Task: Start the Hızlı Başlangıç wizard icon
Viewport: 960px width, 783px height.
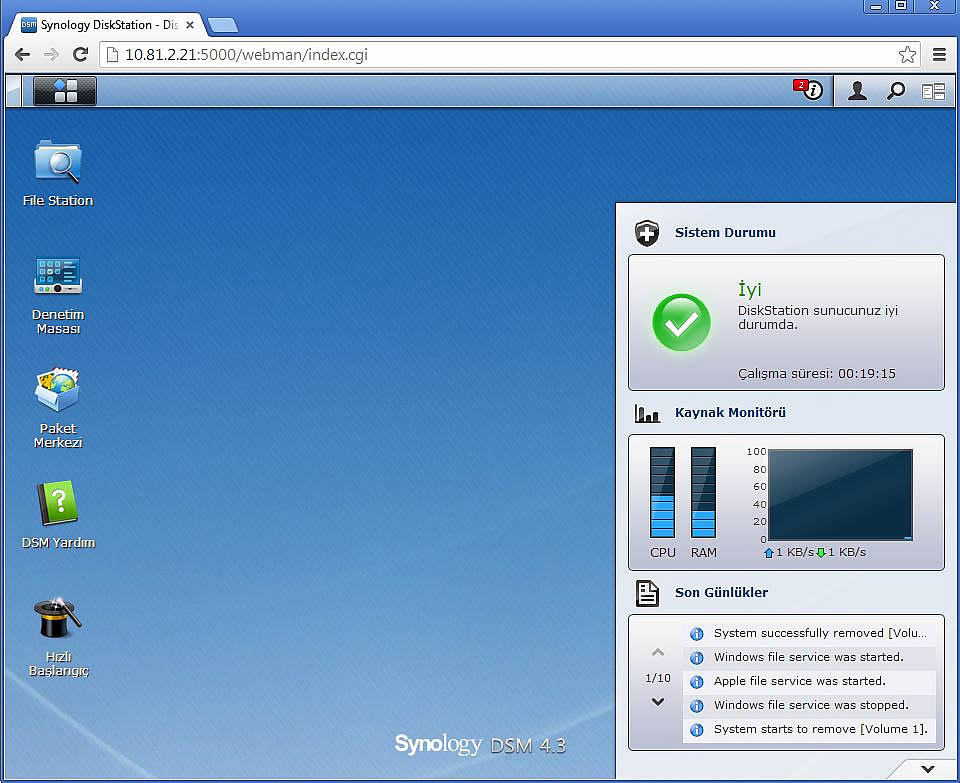Action: tap(58, 620)
